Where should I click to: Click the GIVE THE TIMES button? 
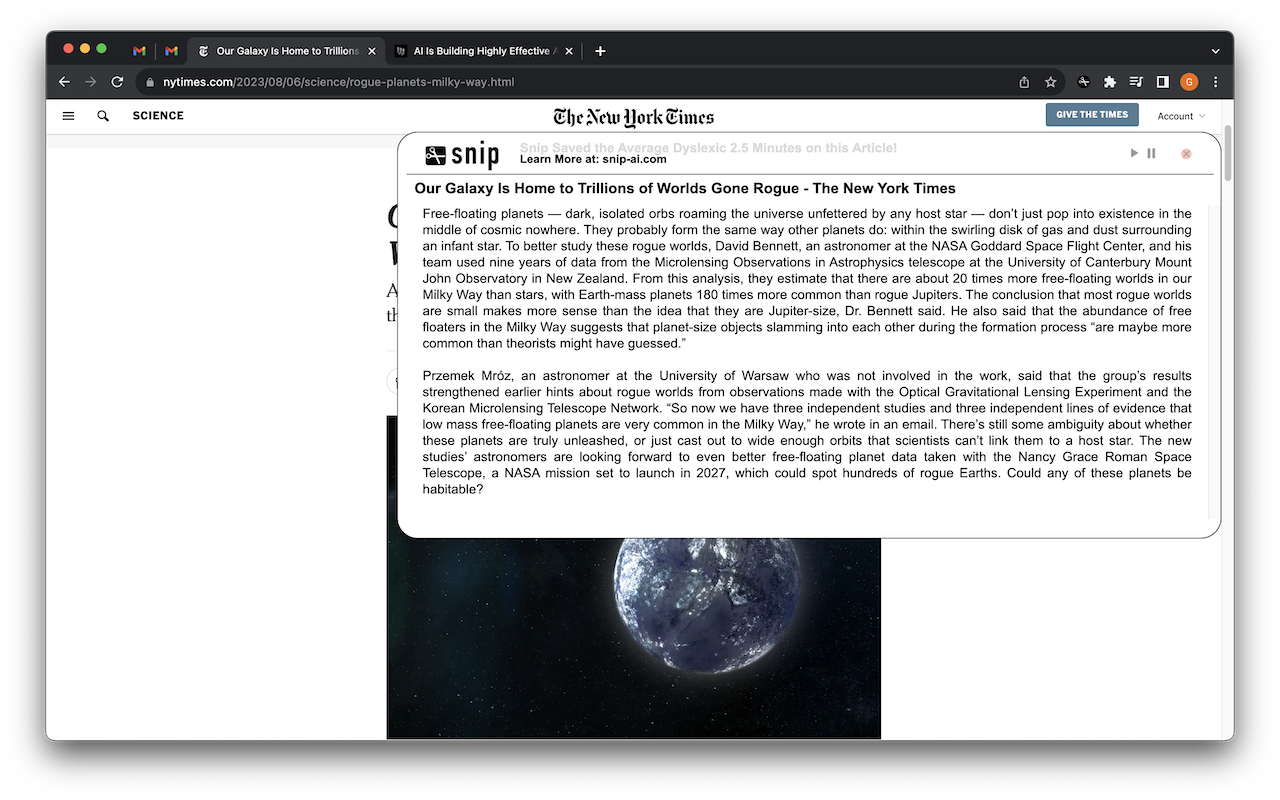coord(1092,115)
